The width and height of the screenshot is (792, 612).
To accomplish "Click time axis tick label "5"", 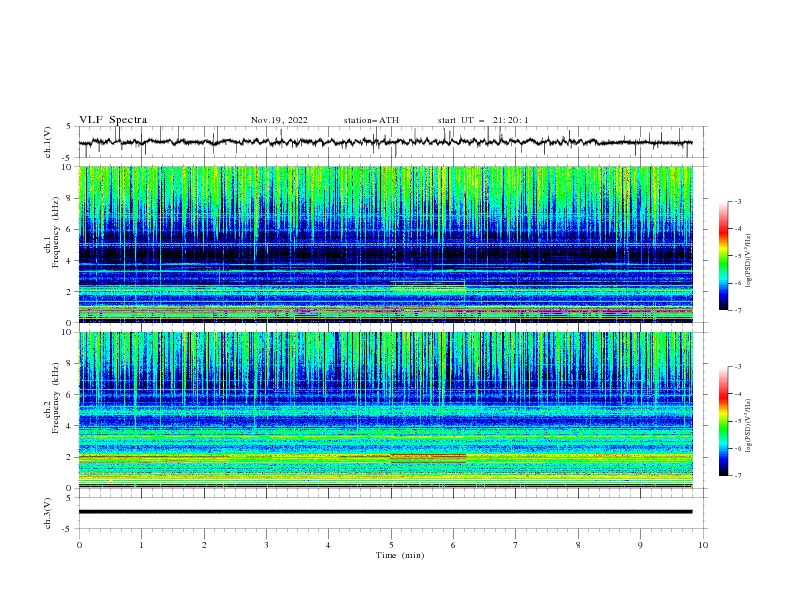I will point(391,545).
